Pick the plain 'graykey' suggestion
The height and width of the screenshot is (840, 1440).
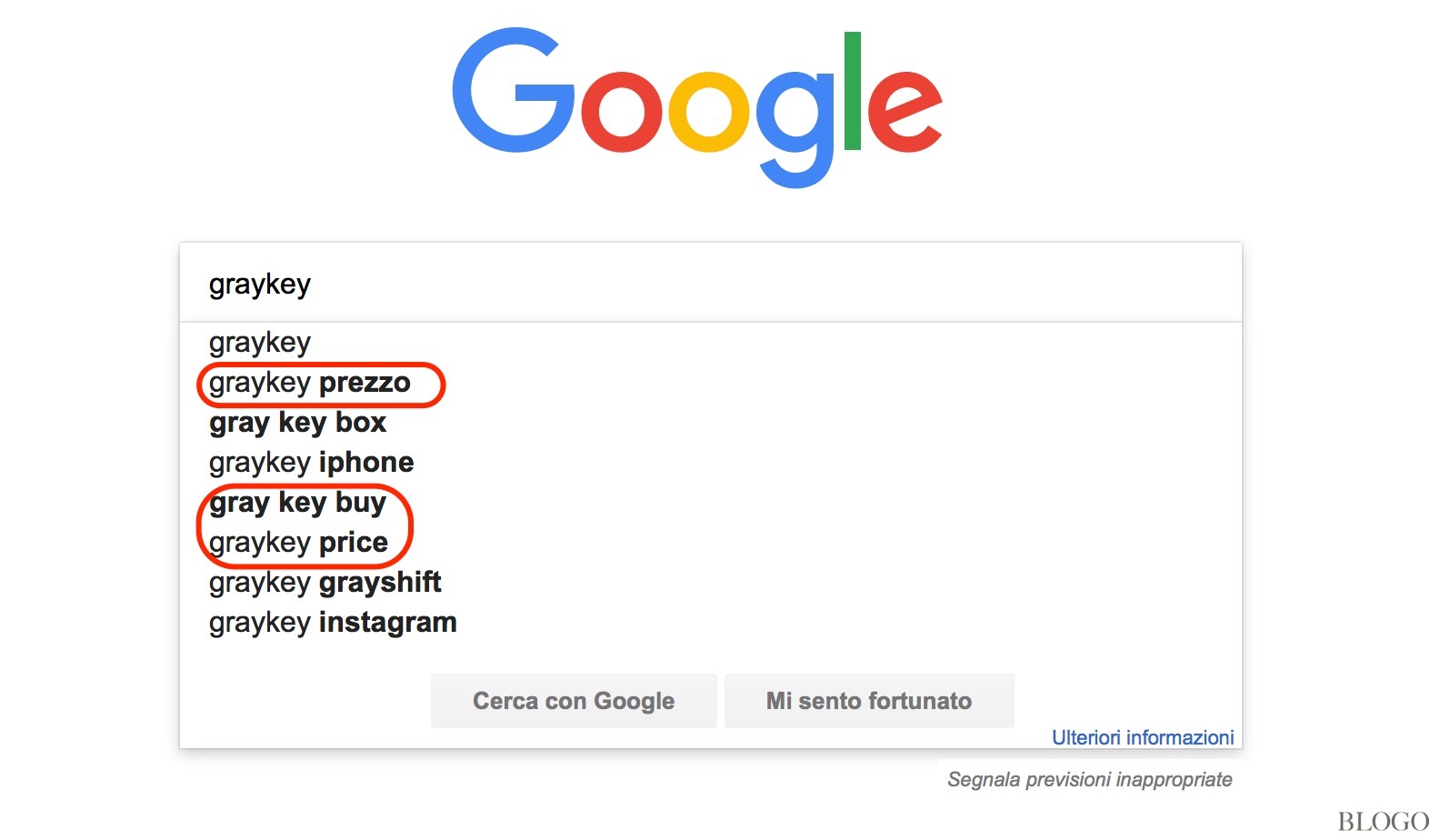(259, 343)
